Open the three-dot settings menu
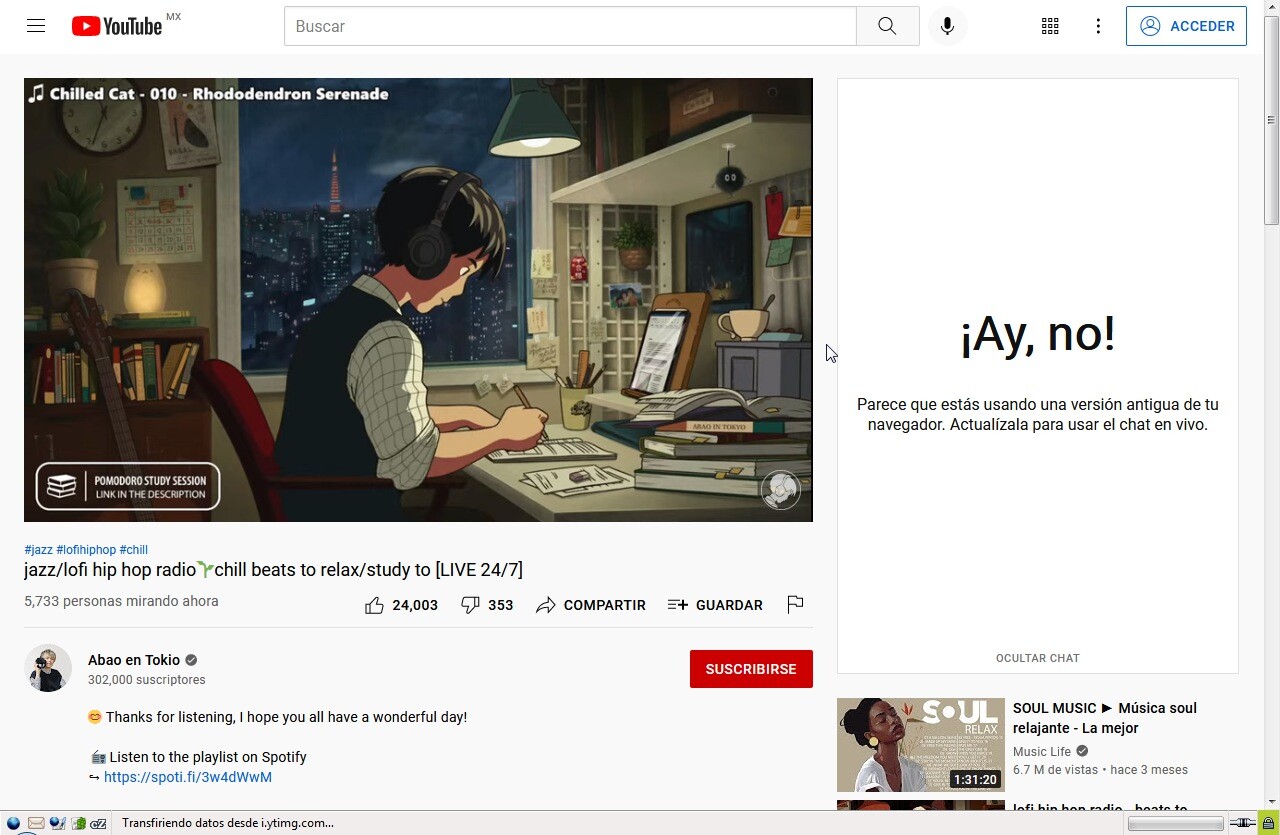This screenshot has width=1280, height=835. 1098,26
